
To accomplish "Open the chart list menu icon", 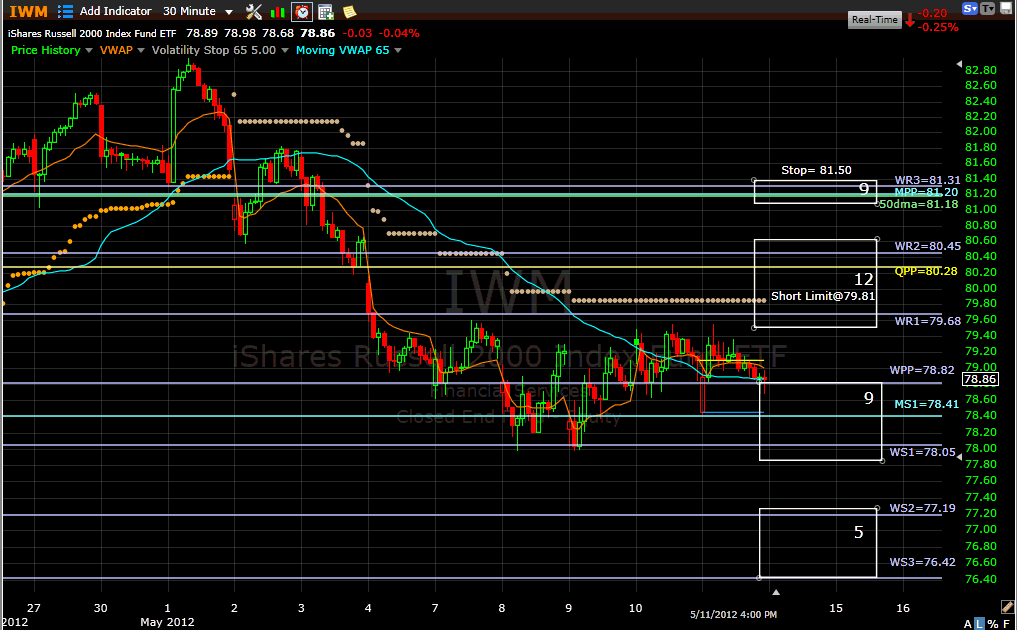I will [x=65, y=11].
